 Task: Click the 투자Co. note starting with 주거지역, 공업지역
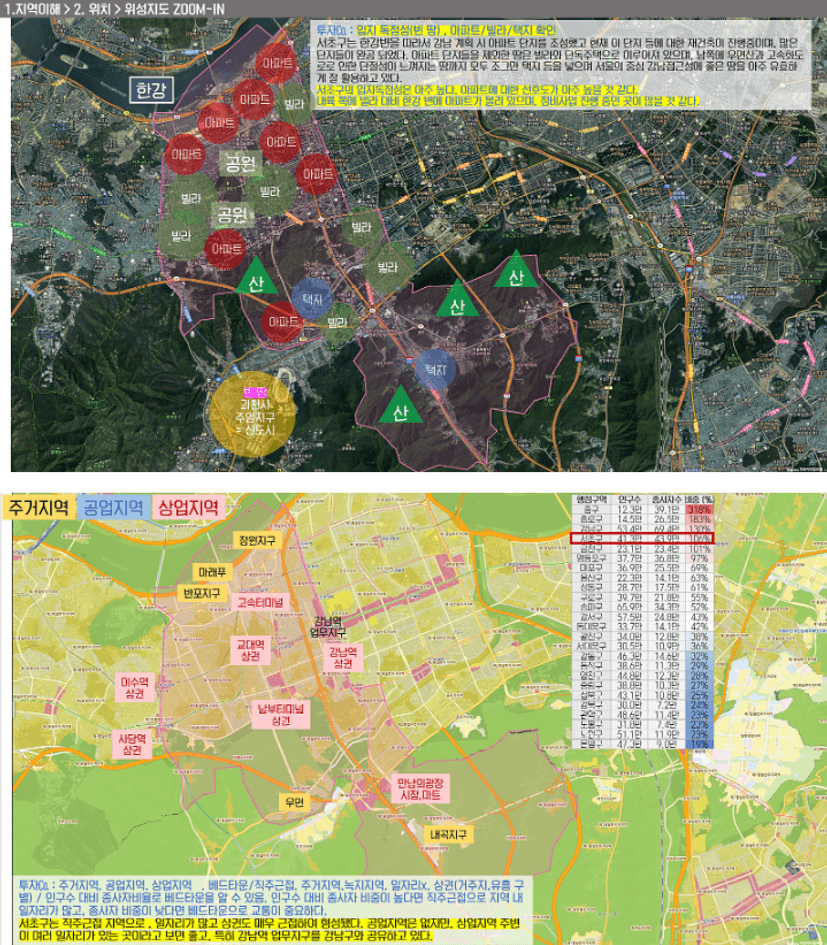tap(271, 898)
